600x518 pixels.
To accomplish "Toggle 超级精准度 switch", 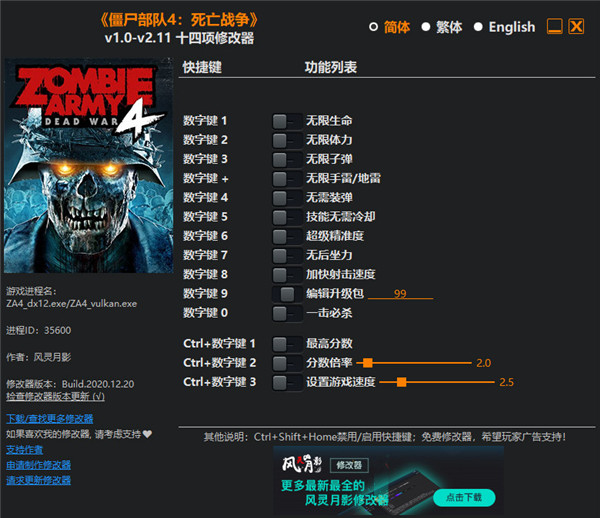I will [x=287, y=236].
